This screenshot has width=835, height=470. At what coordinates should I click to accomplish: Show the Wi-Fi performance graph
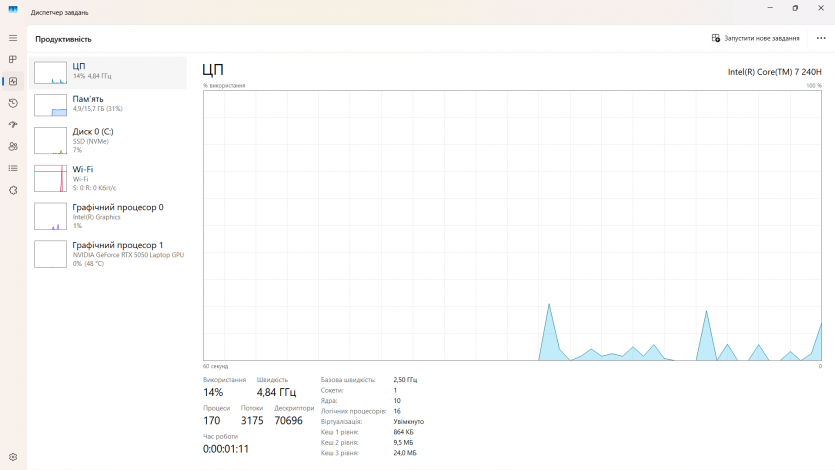pyautogui.click(x=108, y=178)
